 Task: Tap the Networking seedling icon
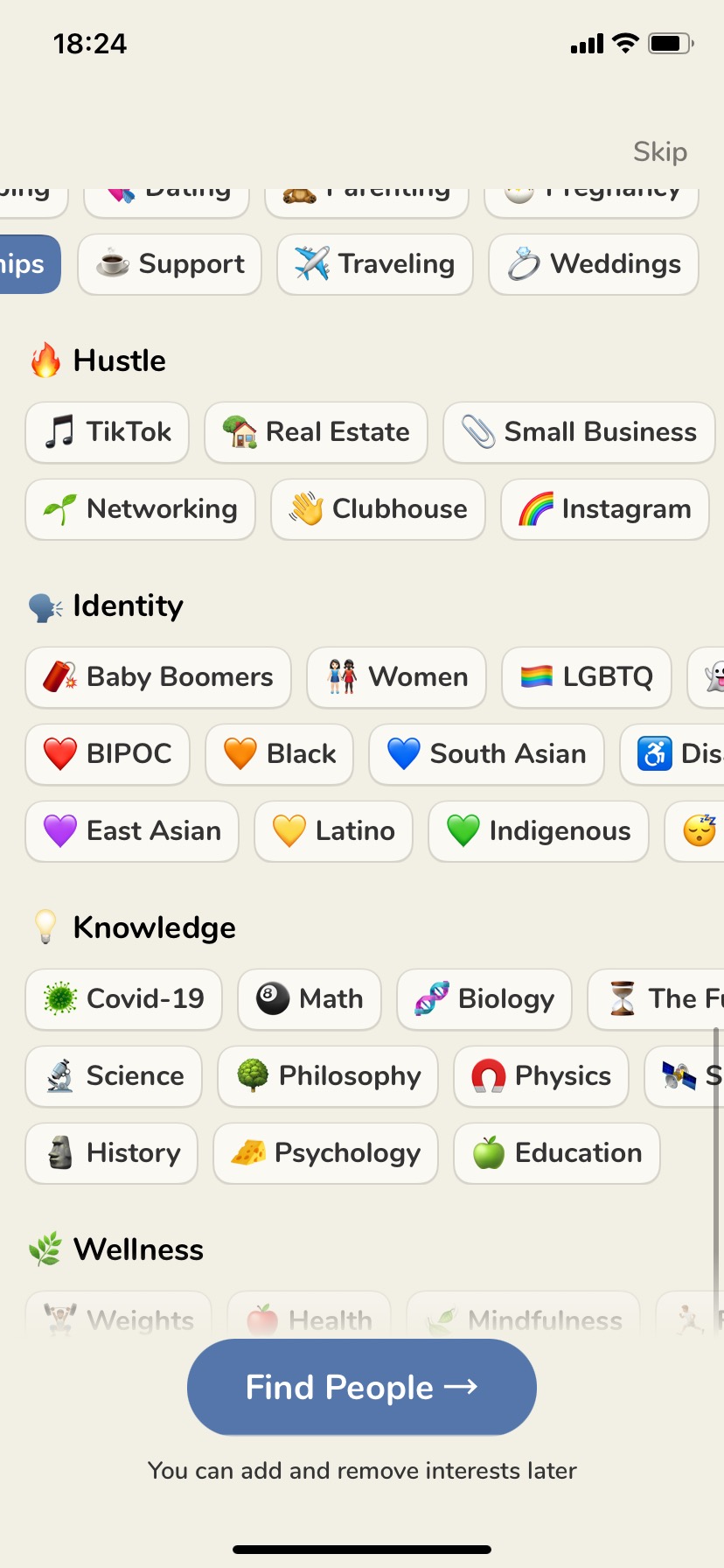coord(59,509)
